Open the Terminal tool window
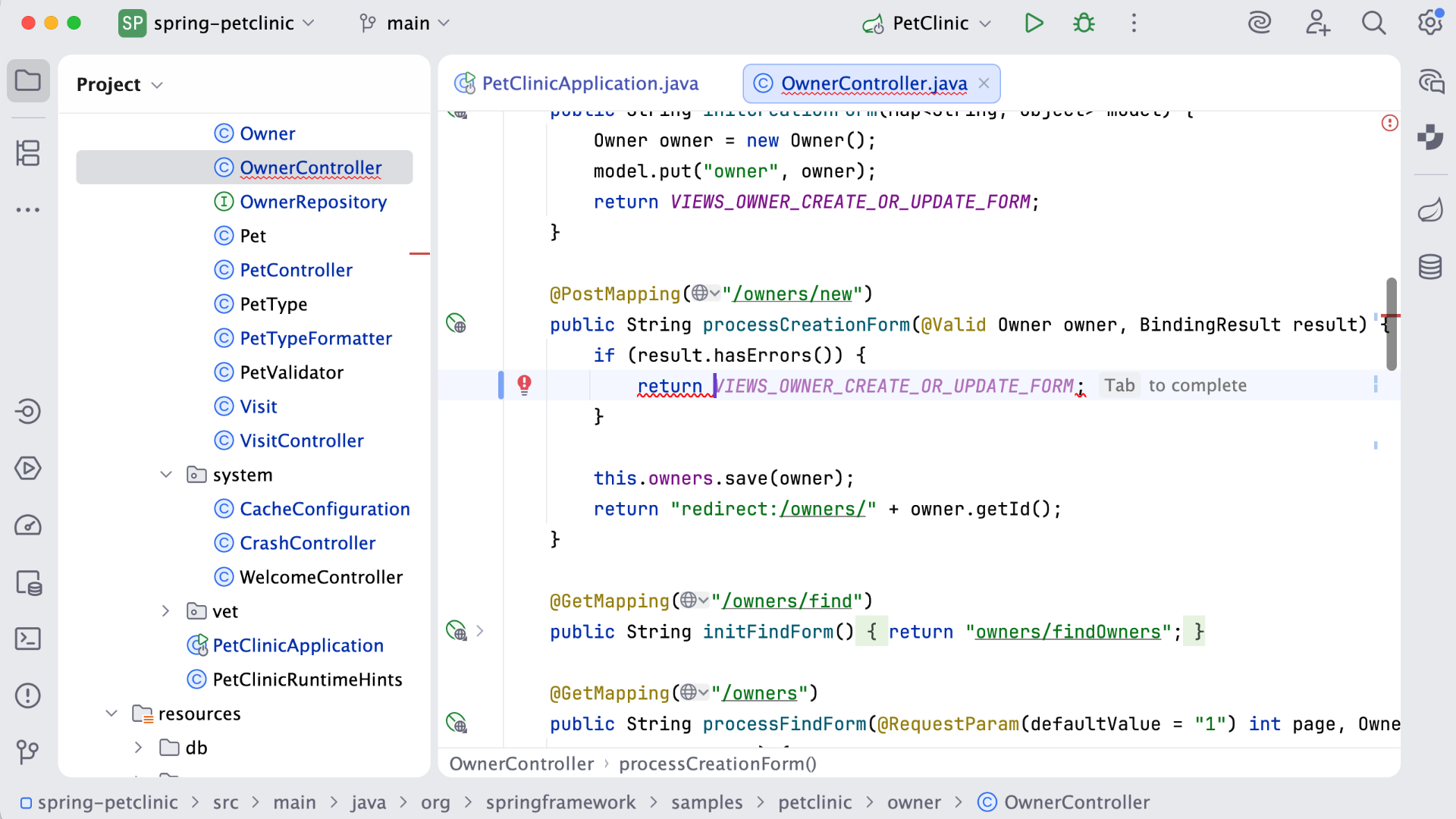 pyautogui.click(x=28, y=639)
